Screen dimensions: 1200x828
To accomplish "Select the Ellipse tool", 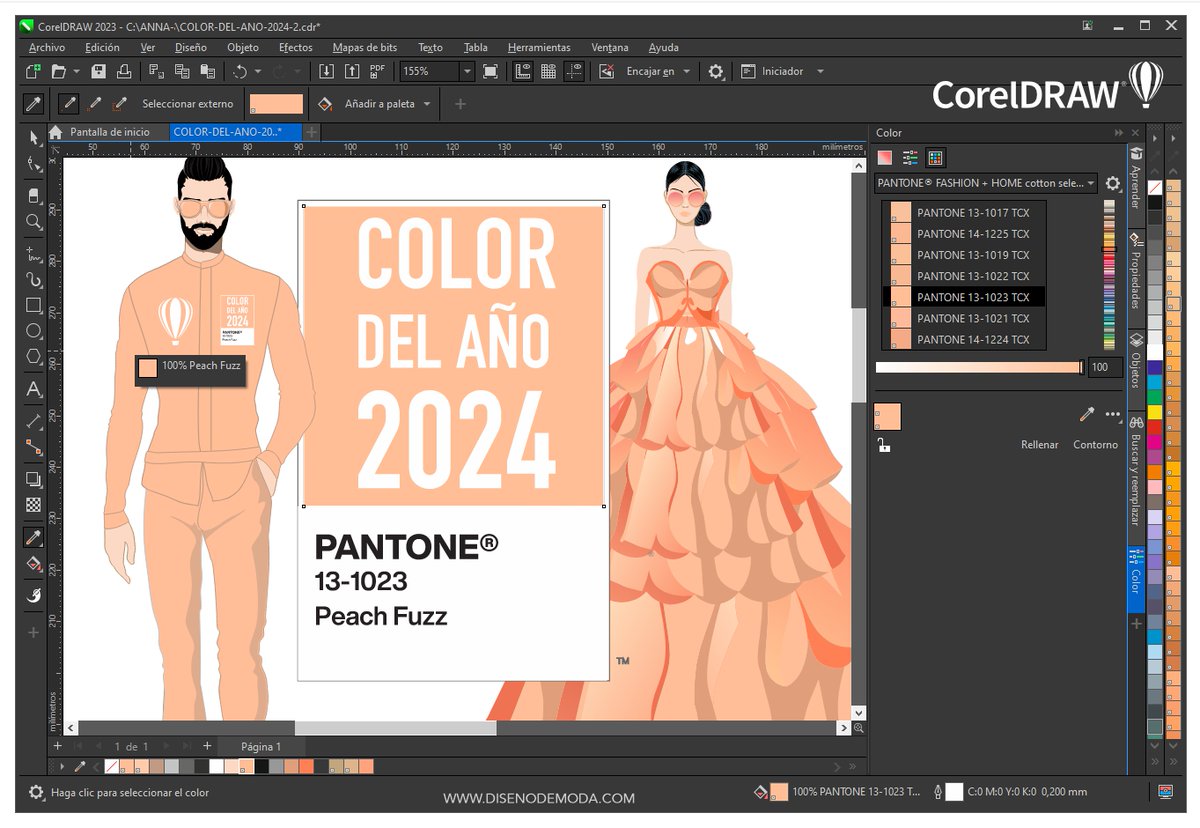I will [x=34, y=331].
